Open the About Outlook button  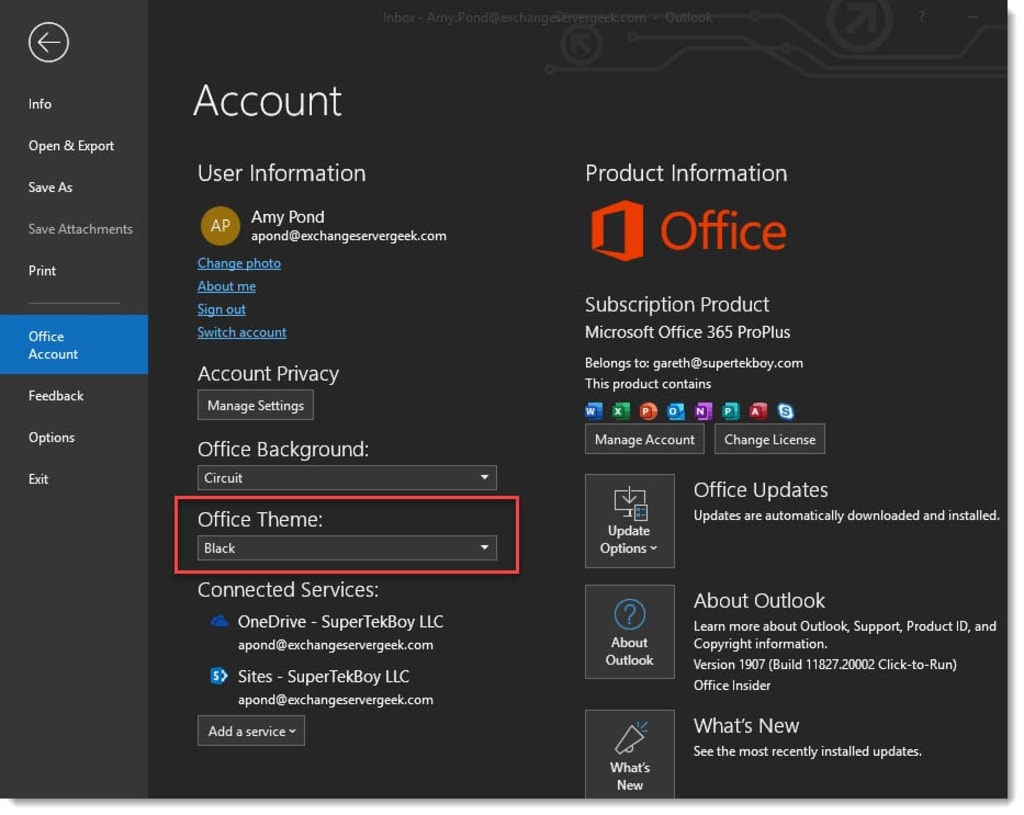pyautogui.click(x=630, y=632)
